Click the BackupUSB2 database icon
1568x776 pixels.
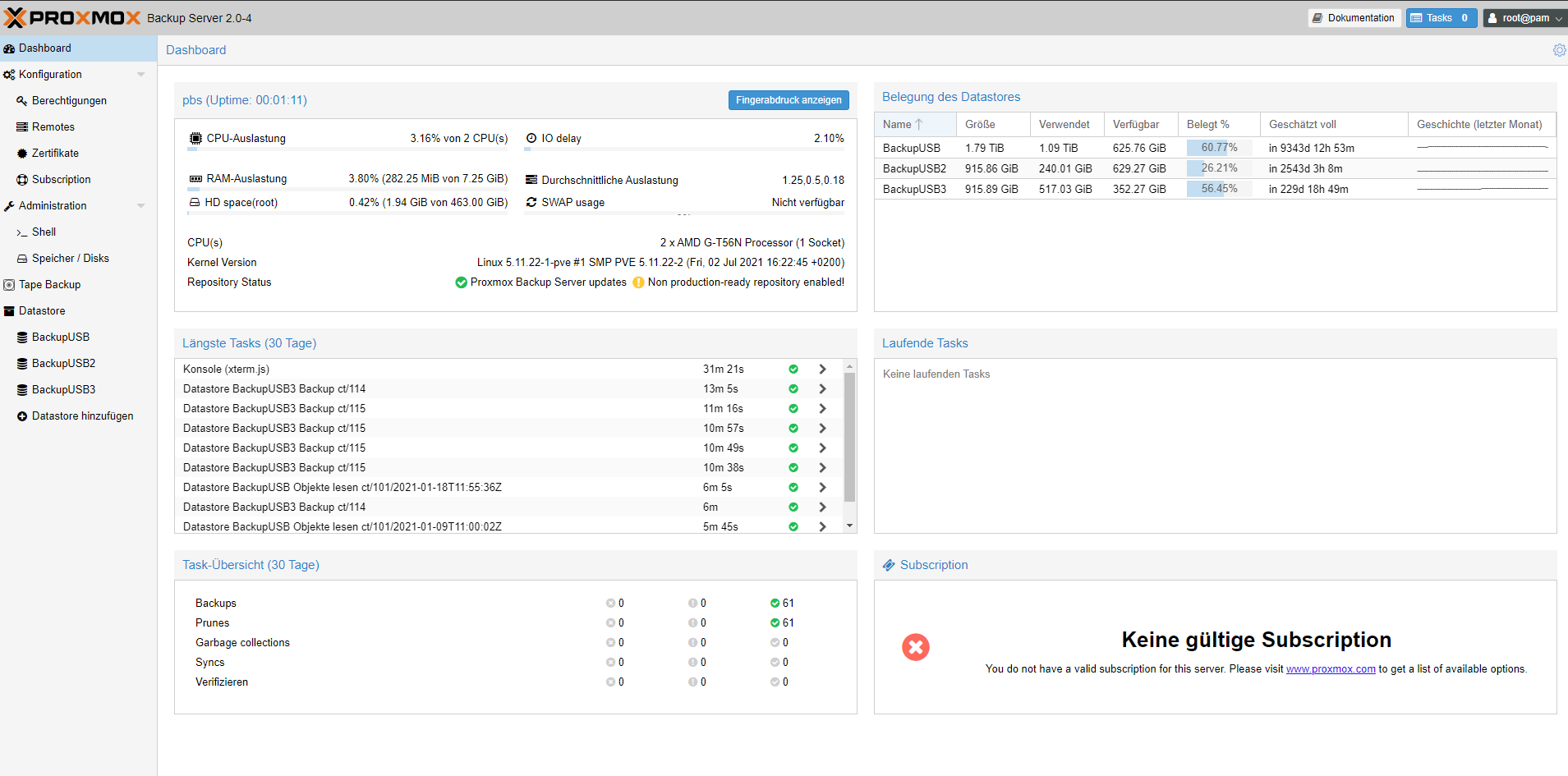22,364
